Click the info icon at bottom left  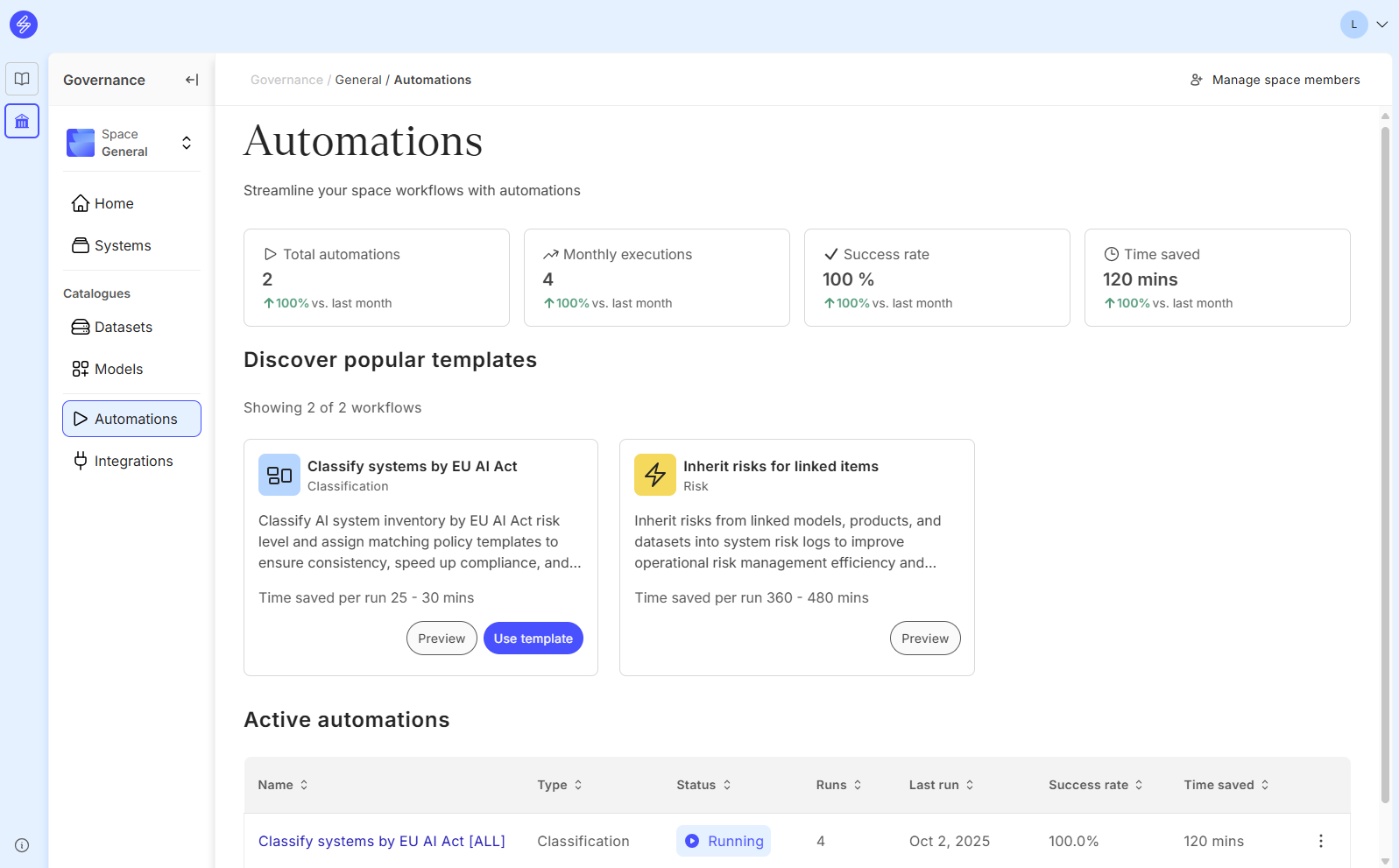[22, 845]
